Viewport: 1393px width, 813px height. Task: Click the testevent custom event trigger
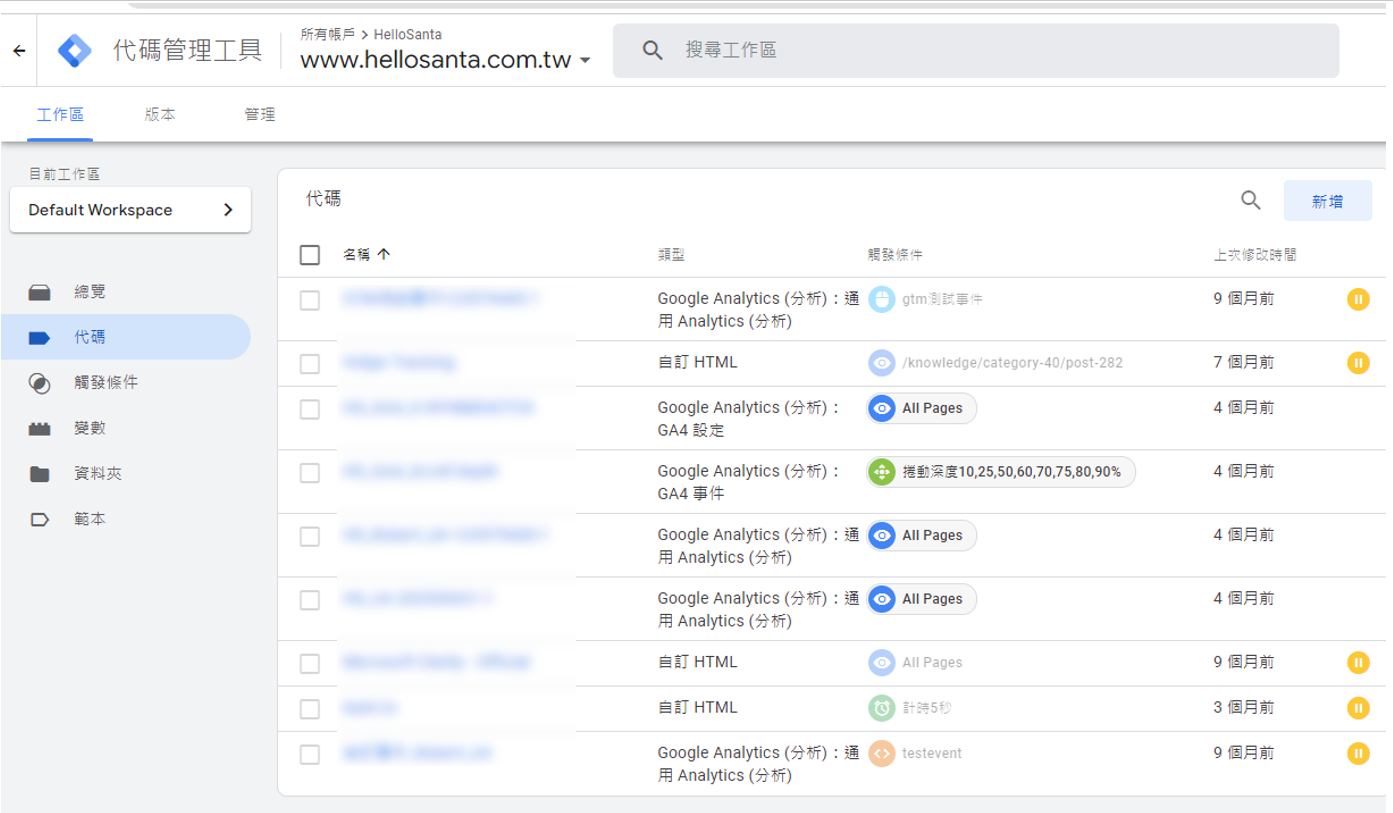(x=915, y=753)
